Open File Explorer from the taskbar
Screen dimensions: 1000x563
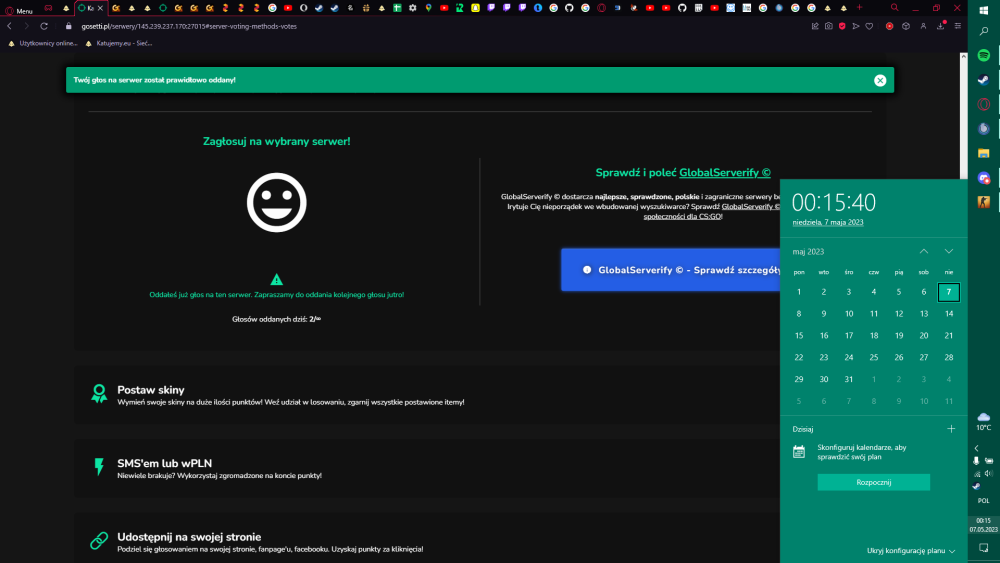(984, 153)
